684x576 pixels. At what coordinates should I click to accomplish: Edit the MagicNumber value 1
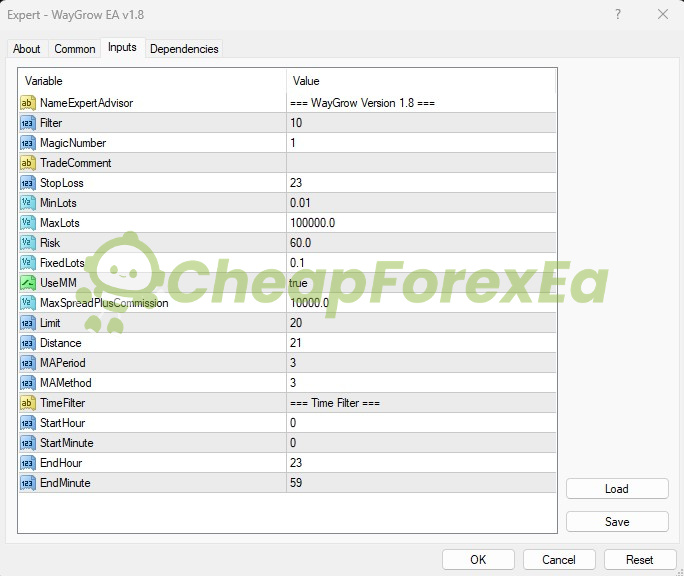pyautogui.click(x=421, y=143)
